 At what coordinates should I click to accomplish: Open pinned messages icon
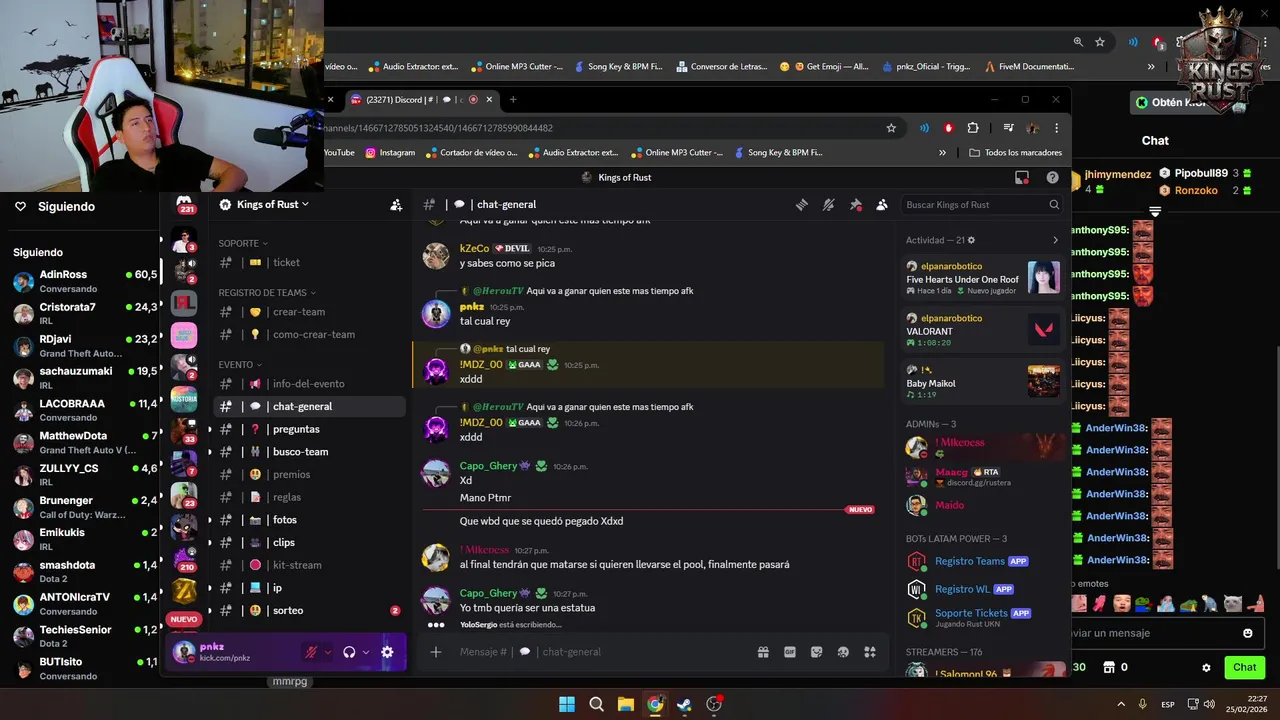click(x=855, y=204)
